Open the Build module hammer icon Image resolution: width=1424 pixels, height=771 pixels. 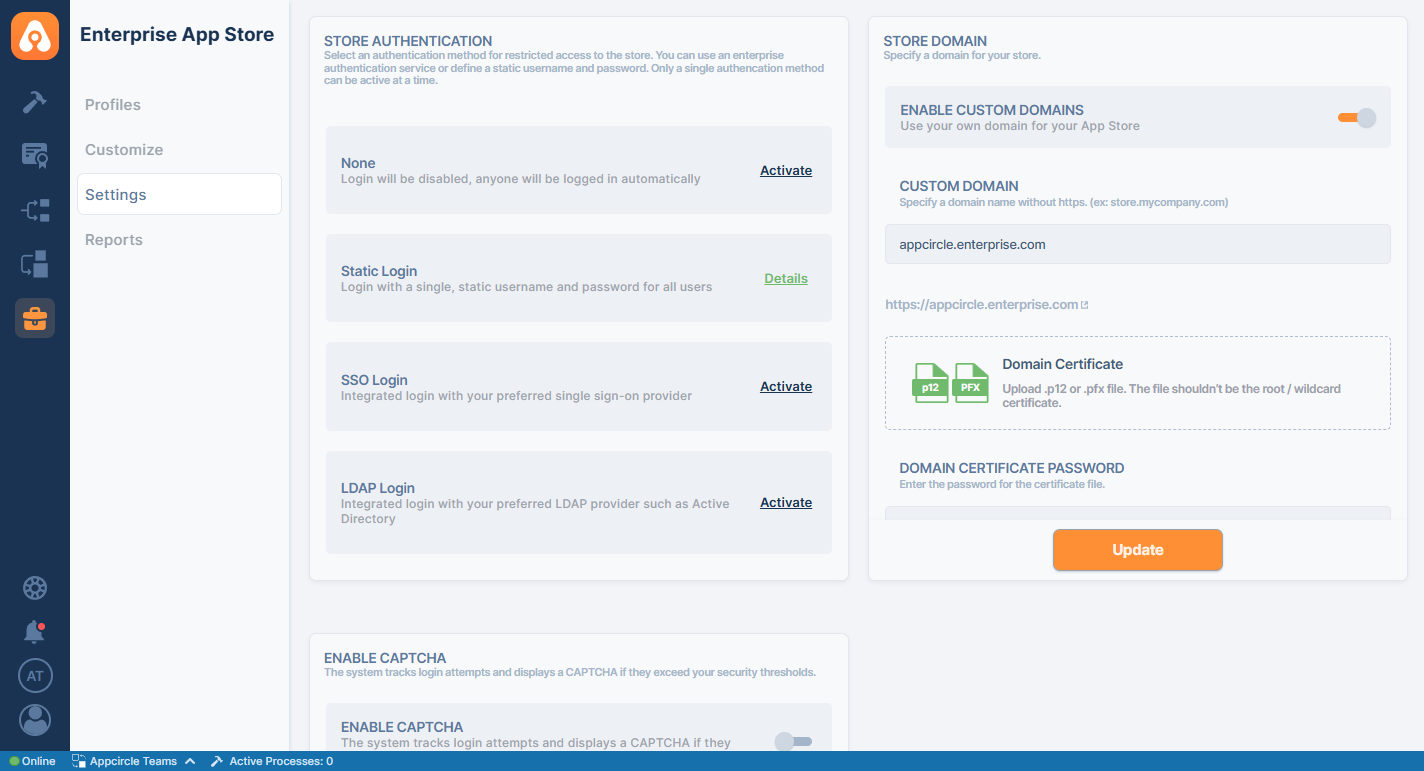click(x=35, y=102)
